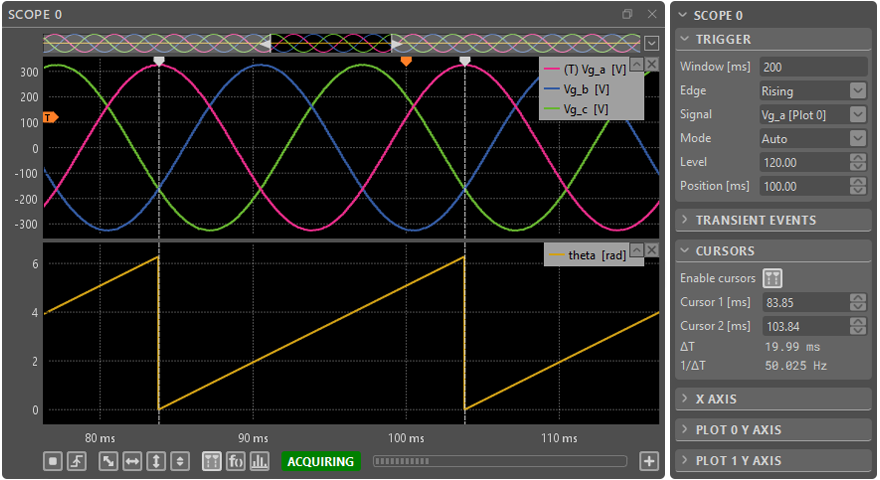Click the horizontal fit arrows icon
This screenshot has height=480, width=880.
[132, 461]
